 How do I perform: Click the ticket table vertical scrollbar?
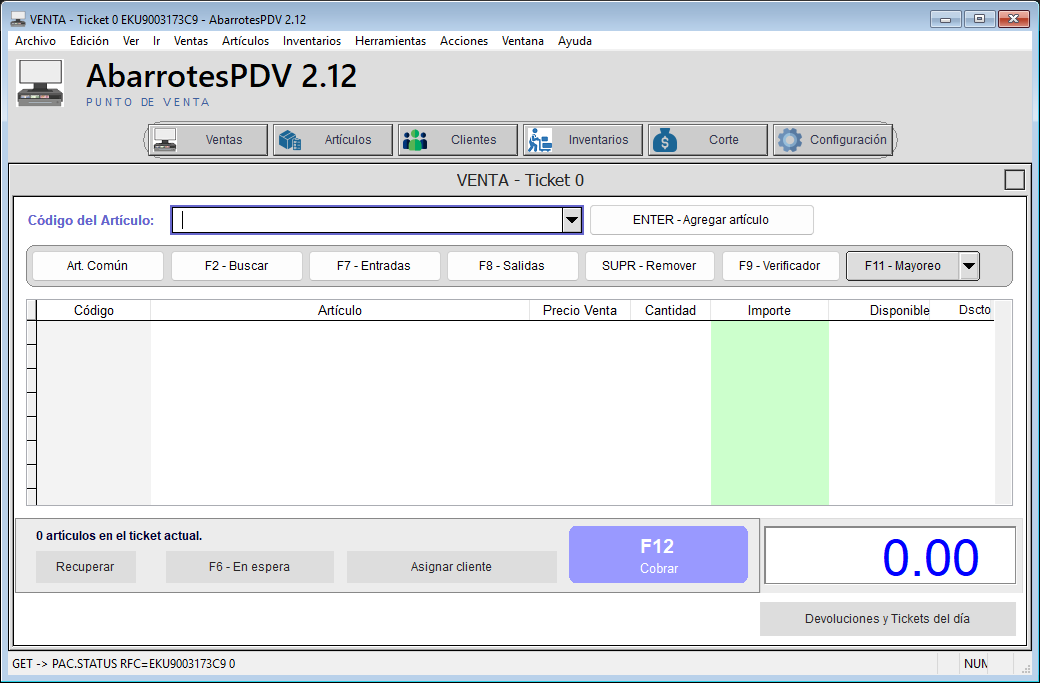[1004, 403]
